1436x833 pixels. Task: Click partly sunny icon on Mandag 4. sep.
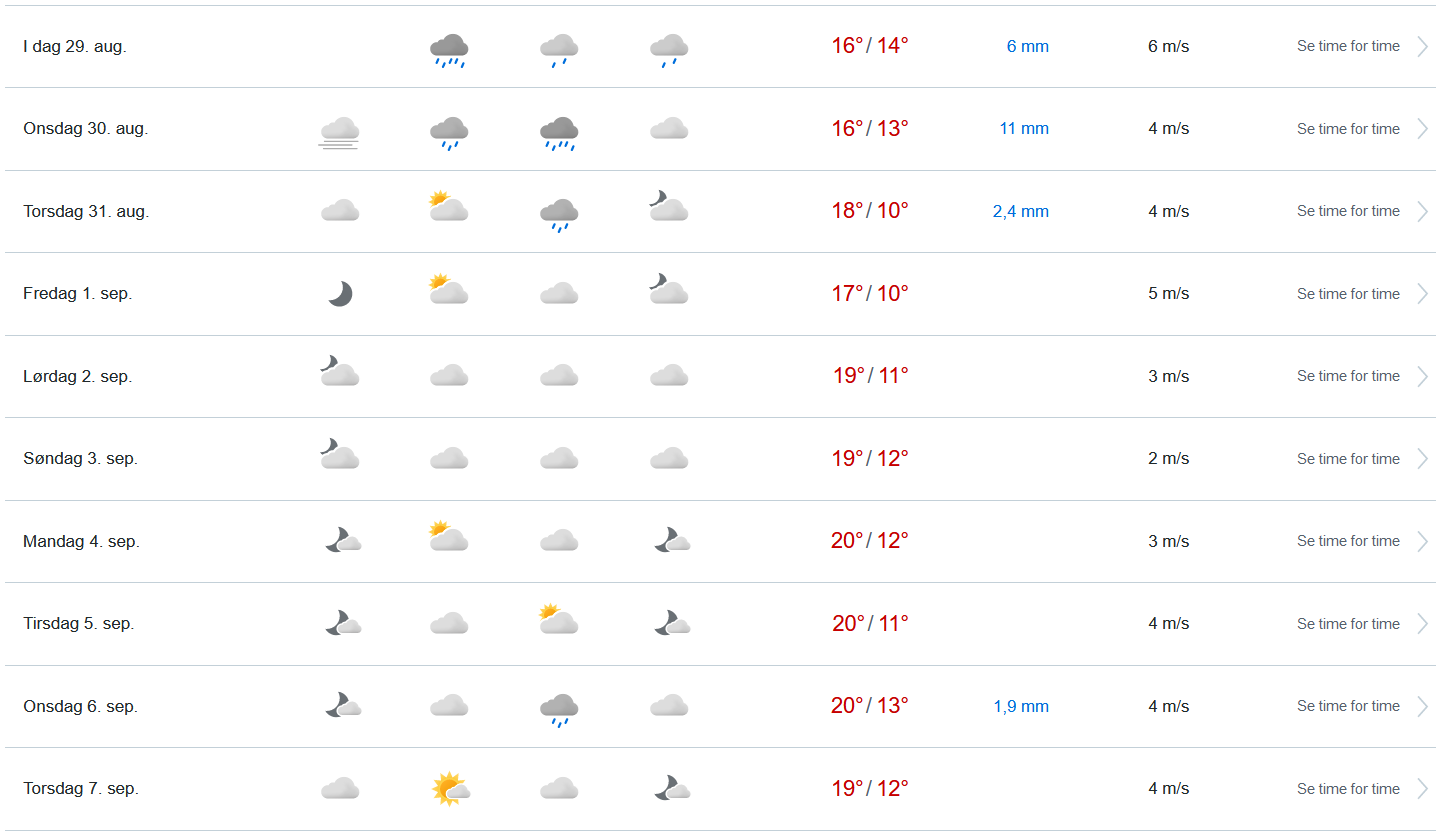[448, 537]
